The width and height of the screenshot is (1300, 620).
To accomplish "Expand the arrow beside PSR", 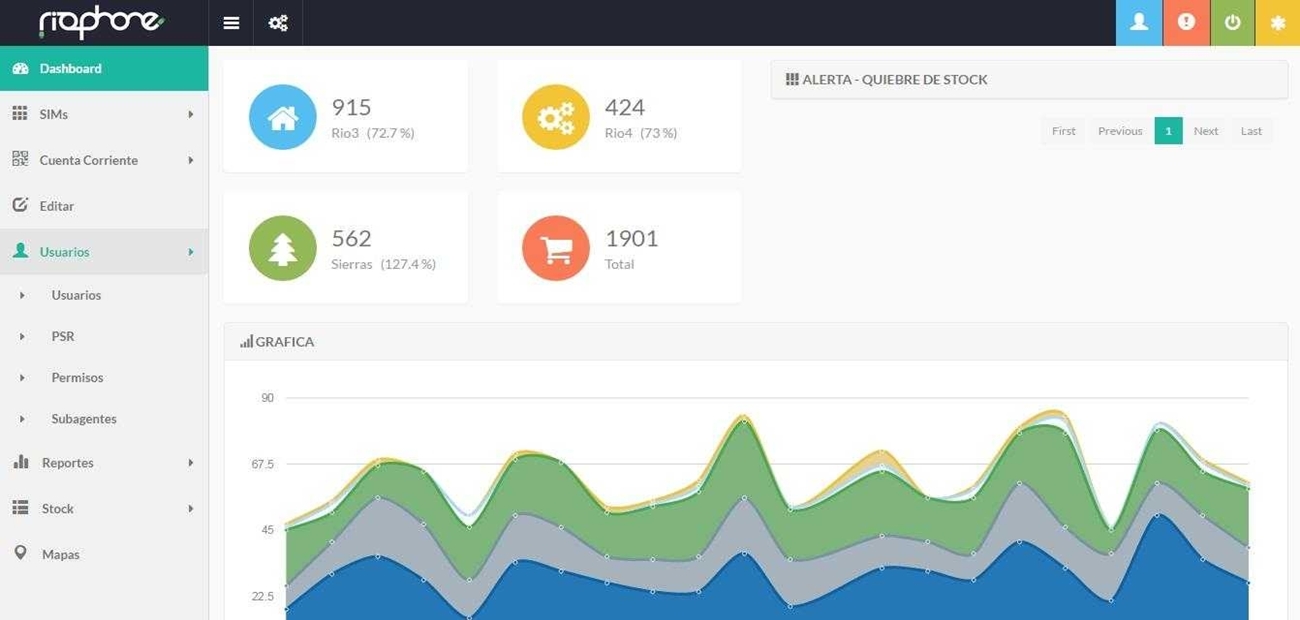I will [22, 337].
